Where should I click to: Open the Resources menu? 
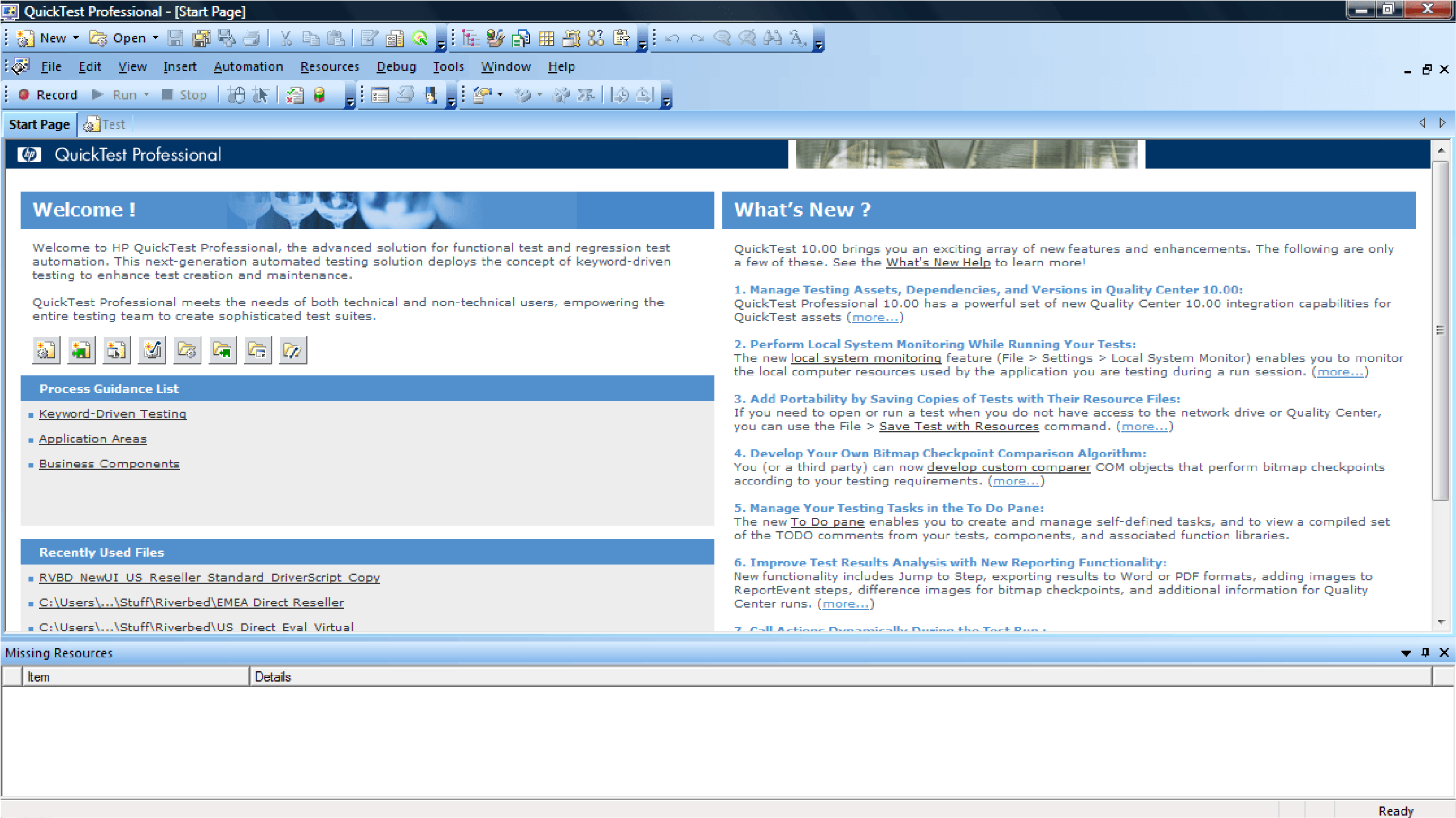(330, 67)
